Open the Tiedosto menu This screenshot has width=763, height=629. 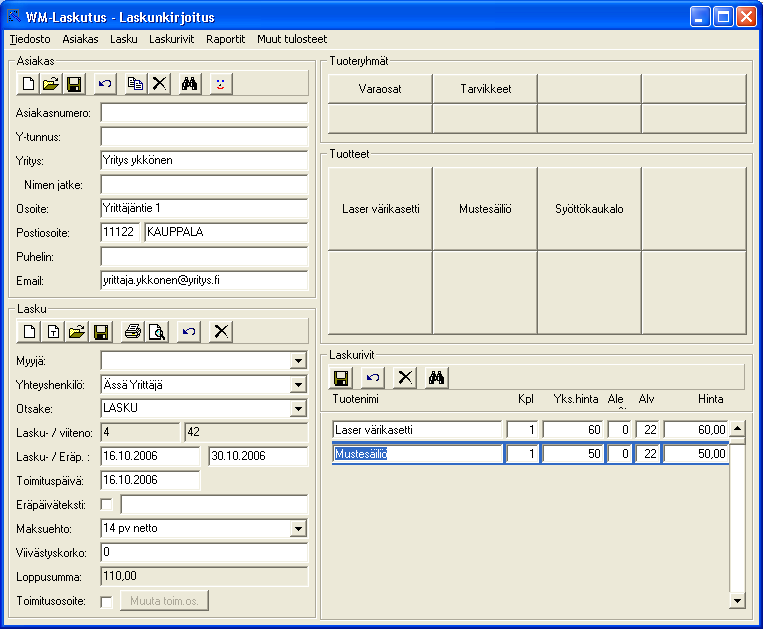tap(30, 39)
